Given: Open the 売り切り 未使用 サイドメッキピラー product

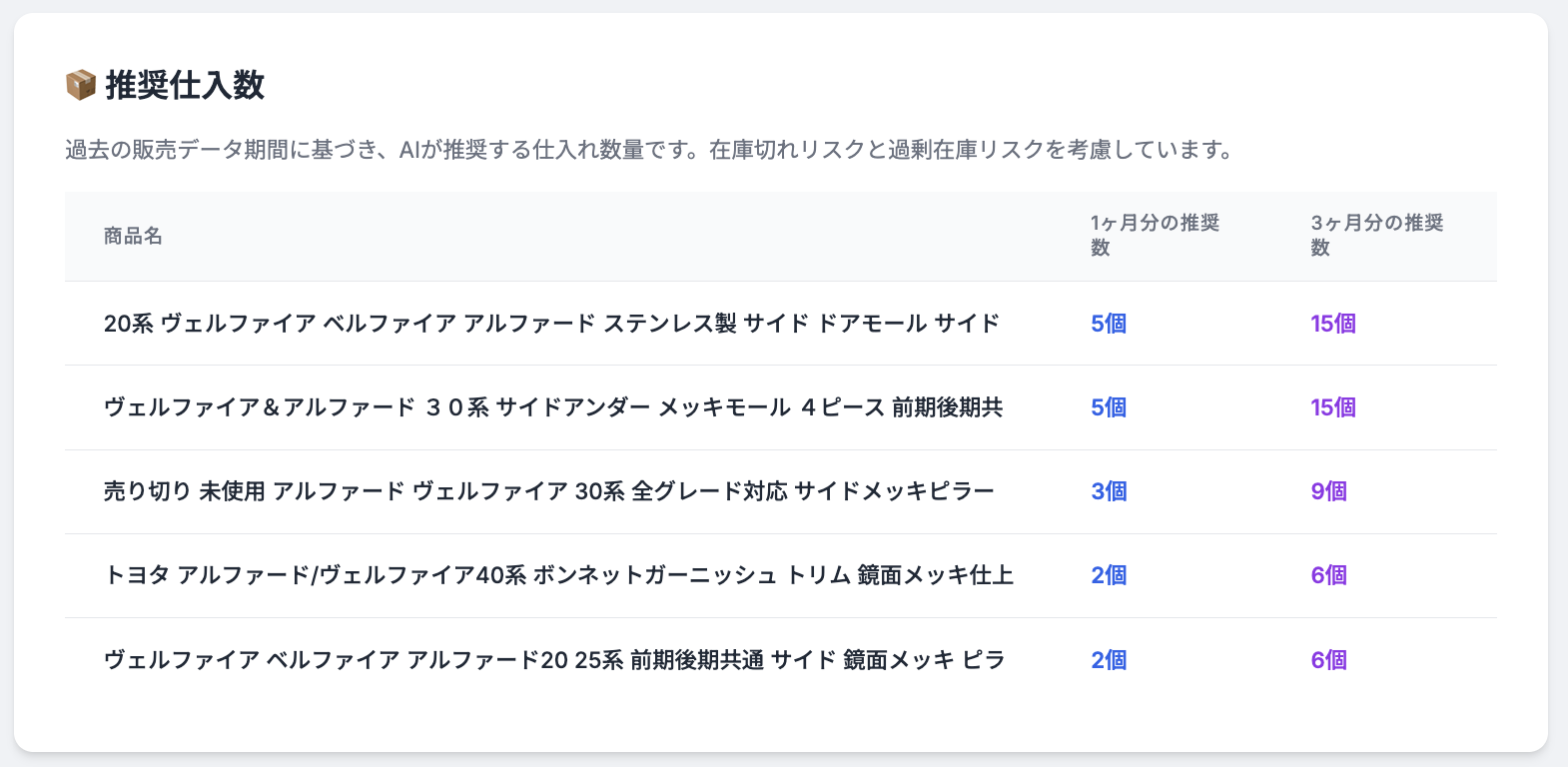Looking at the screenshot, I should [x=548, y=491].
